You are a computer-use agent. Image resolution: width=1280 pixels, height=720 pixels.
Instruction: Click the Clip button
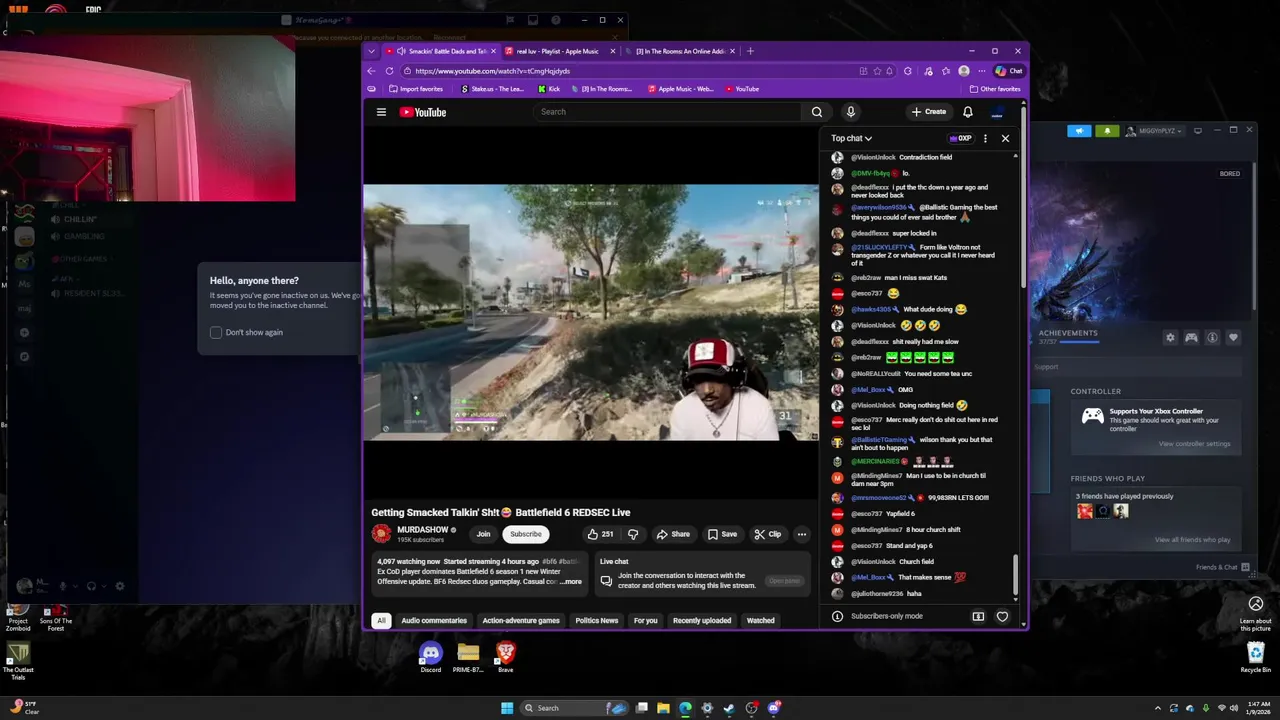pos(768,534)
